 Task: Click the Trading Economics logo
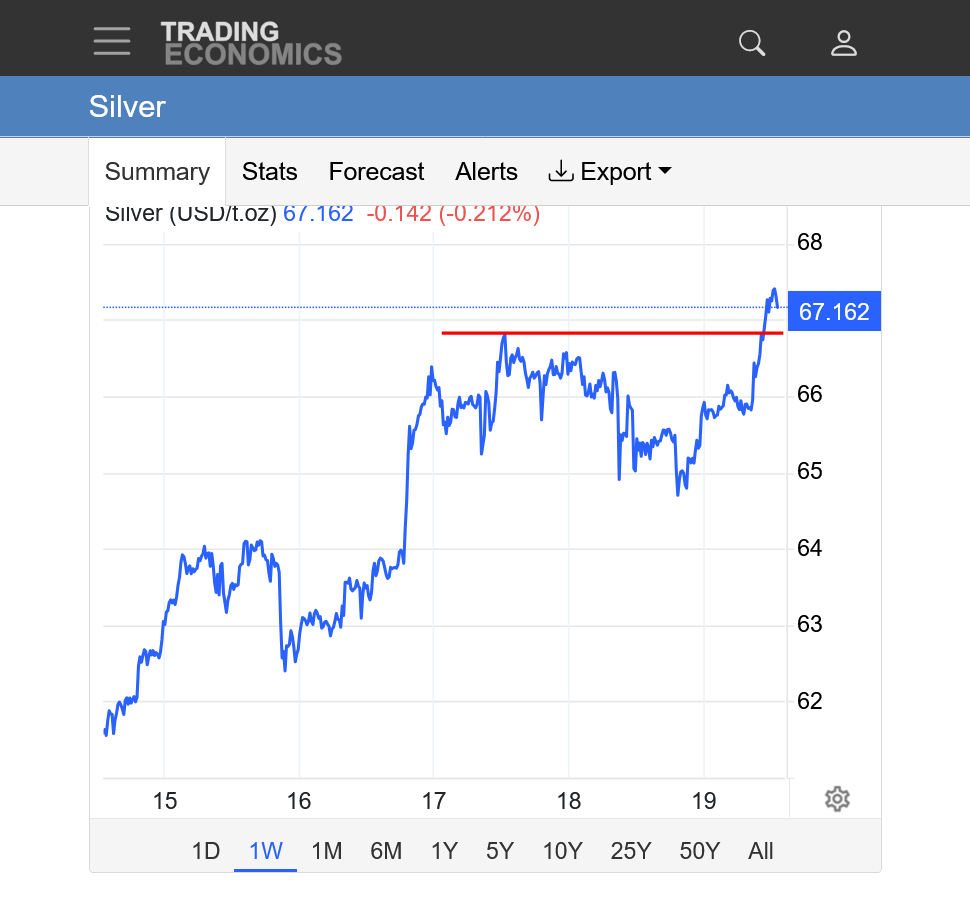coord(251,43)
